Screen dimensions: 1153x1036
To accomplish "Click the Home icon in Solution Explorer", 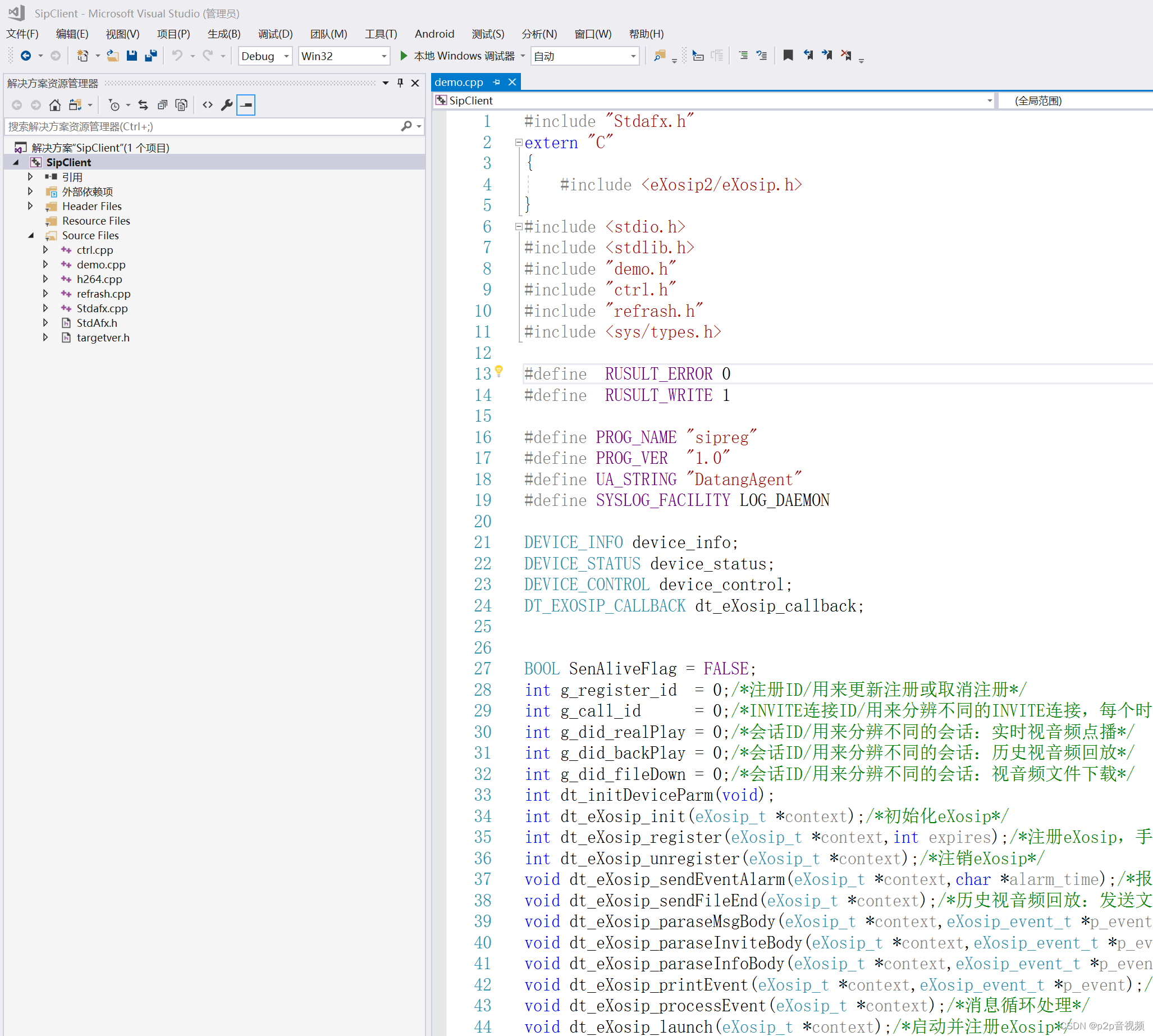I will coord(54,106).
